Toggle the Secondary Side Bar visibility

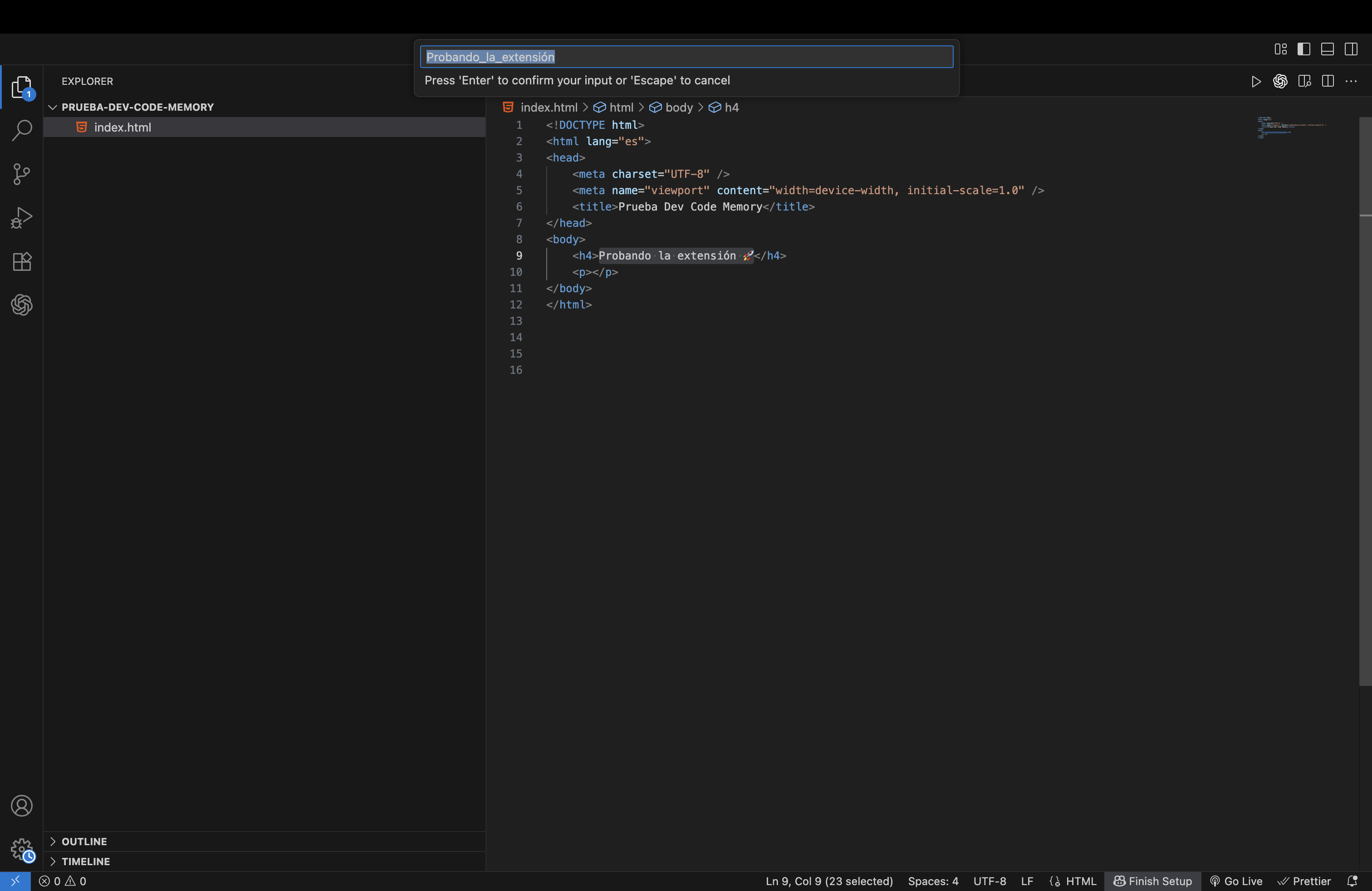[x=1351, y=49]
